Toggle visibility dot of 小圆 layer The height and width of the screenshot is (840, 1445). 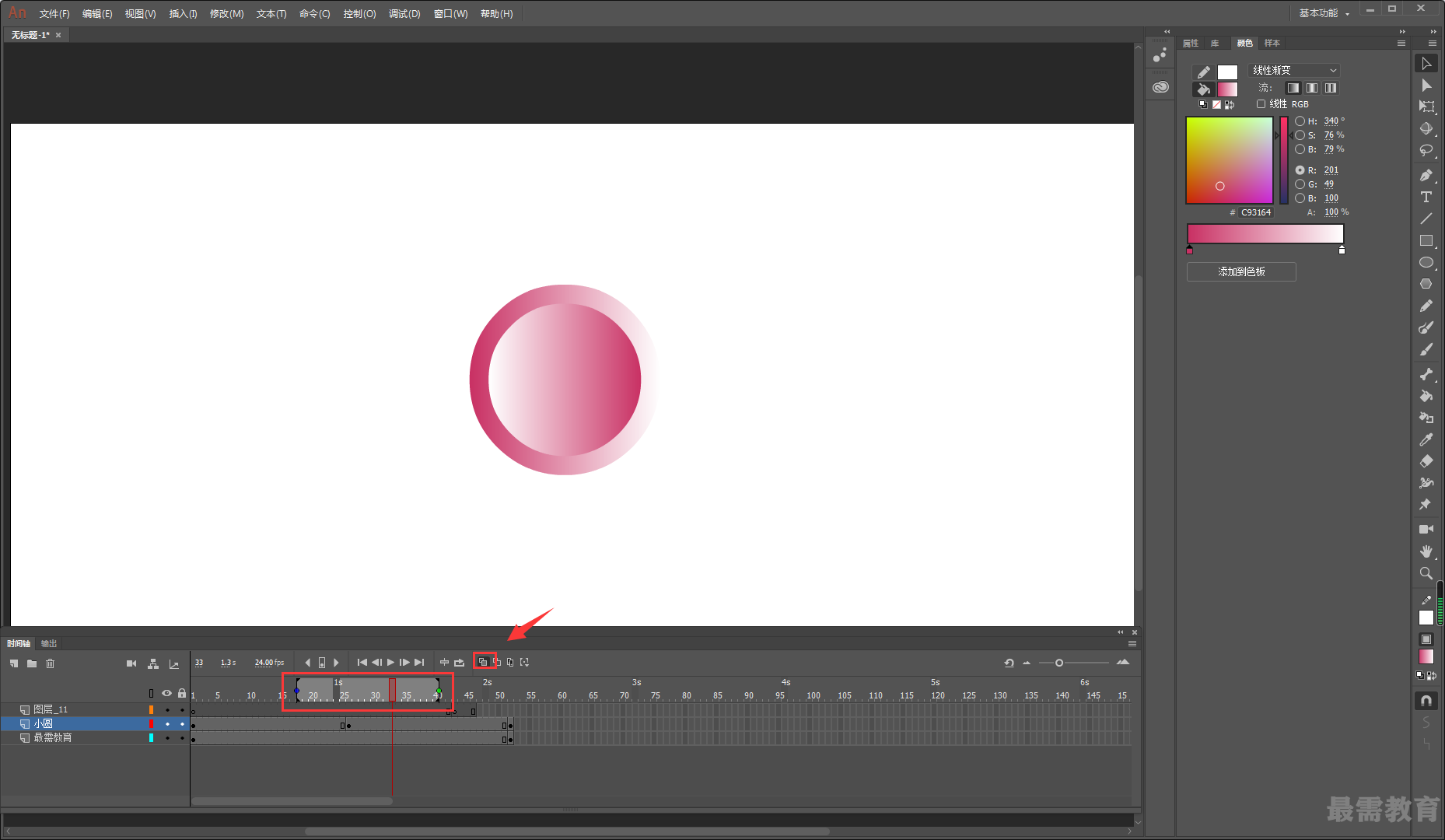167,724
